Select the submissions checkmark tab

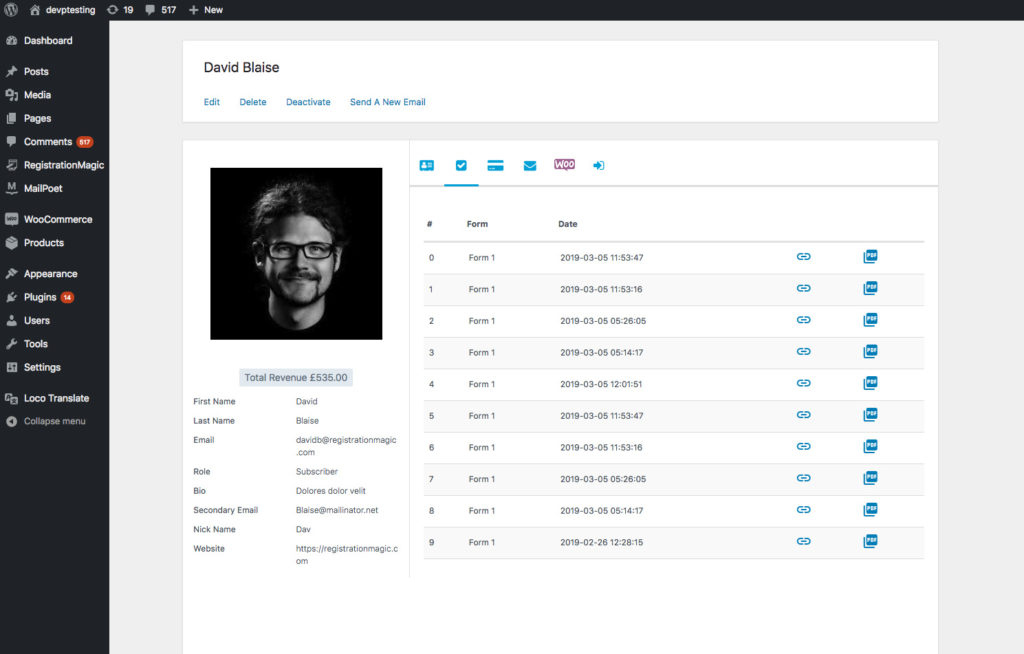click(461, 166)
